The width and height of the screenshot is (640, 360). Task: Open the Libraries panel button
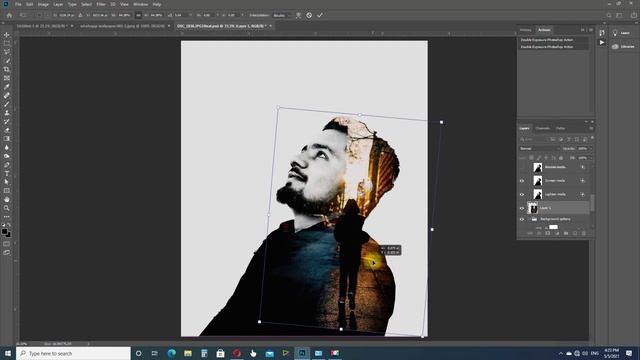click(623, 47)
